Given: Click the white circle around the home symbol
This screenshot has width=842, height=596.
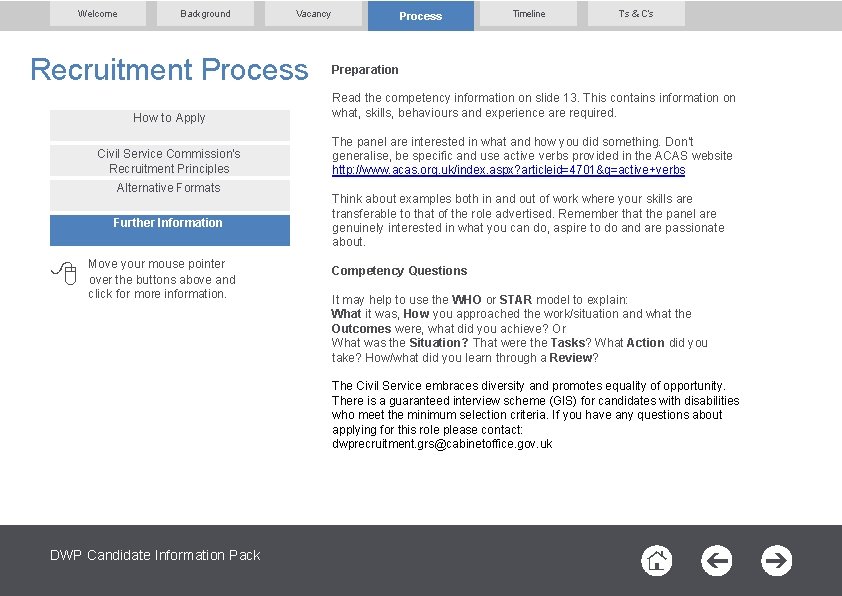Looking at the screenshot, I should coord(657,561).
